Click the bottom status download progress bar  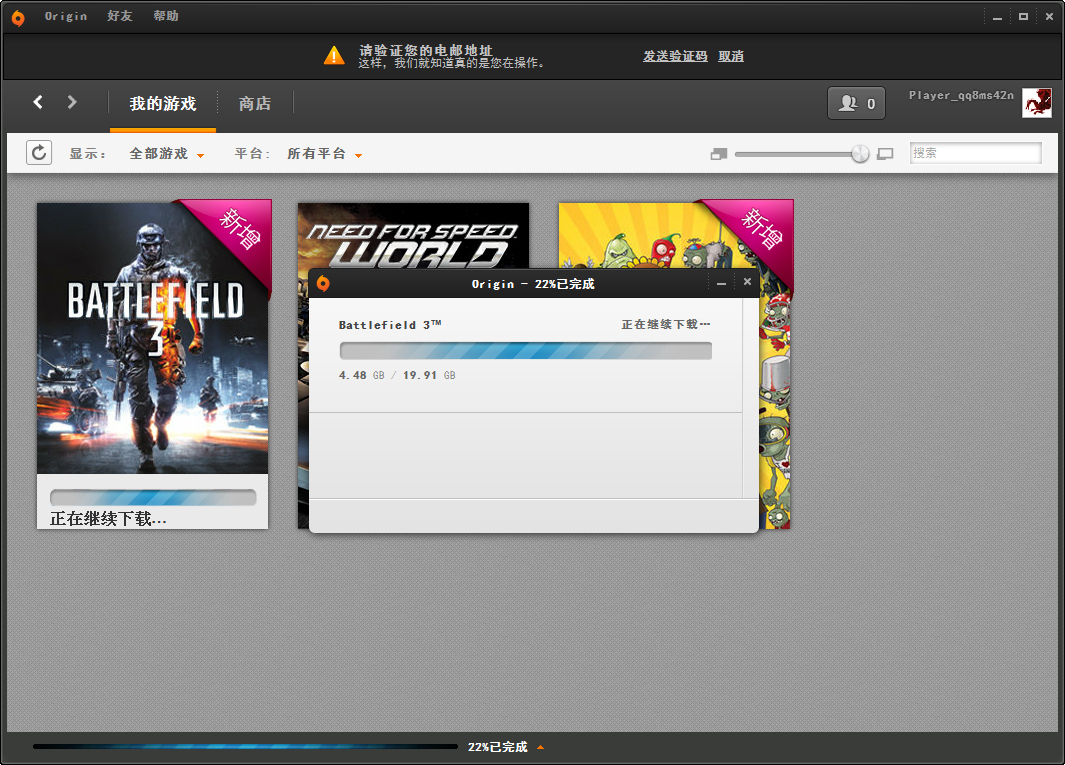[245, 746]
